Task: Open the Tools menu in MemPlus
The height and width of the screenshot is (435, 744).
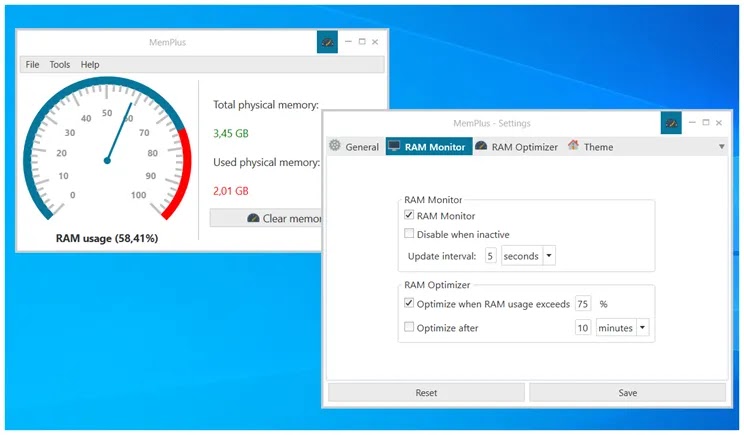Action: click(x=60, y=65)
